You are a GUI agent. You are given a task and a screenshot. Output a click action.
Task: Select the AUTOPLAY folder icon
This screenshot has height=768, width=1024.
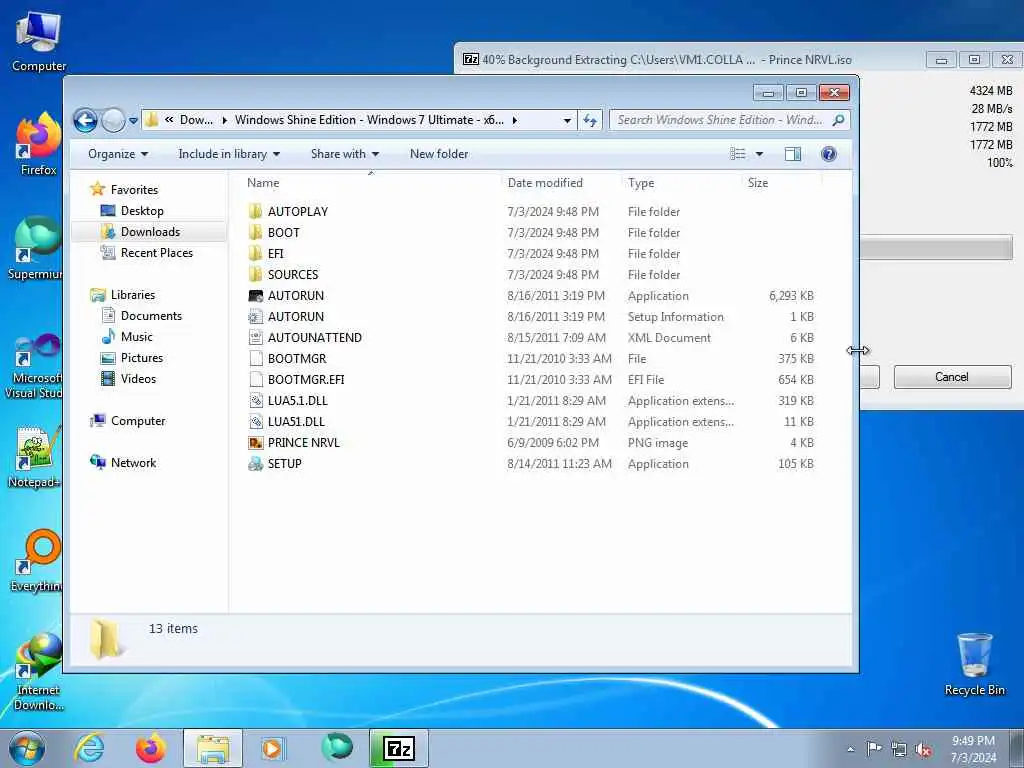(x=256, y=212)
